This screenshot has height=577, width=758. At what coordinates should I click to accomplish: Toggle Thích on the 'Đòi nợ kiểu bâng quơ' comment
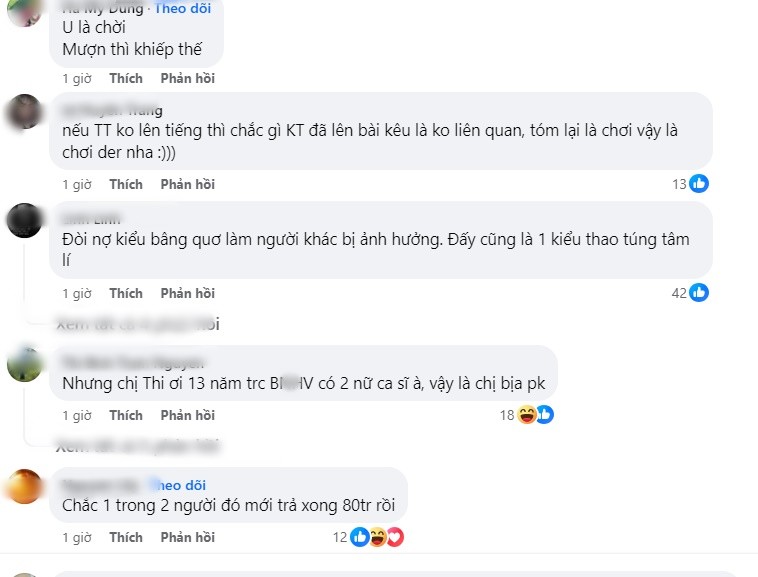pos(126,293)
